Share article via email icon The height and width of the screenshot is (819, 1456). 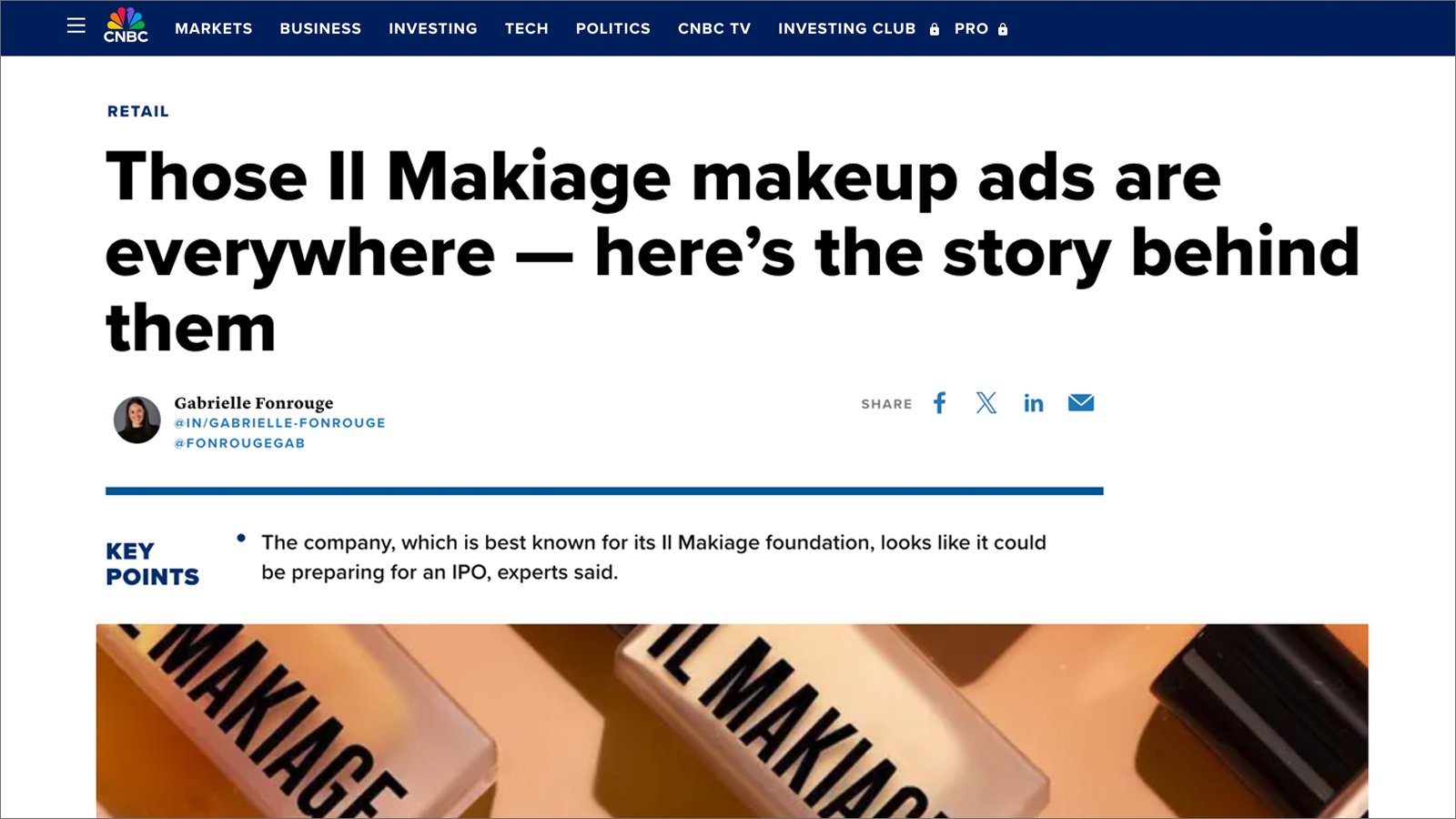(1081, 402)
